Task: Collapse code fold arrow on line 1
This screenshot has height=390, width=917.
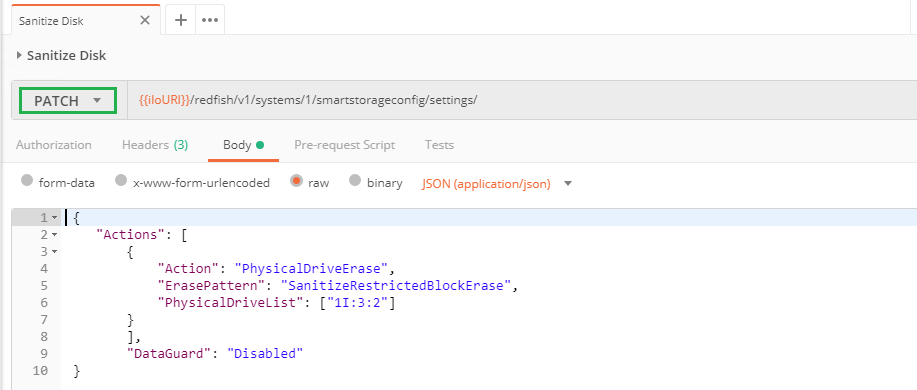Action: [54, 218]
